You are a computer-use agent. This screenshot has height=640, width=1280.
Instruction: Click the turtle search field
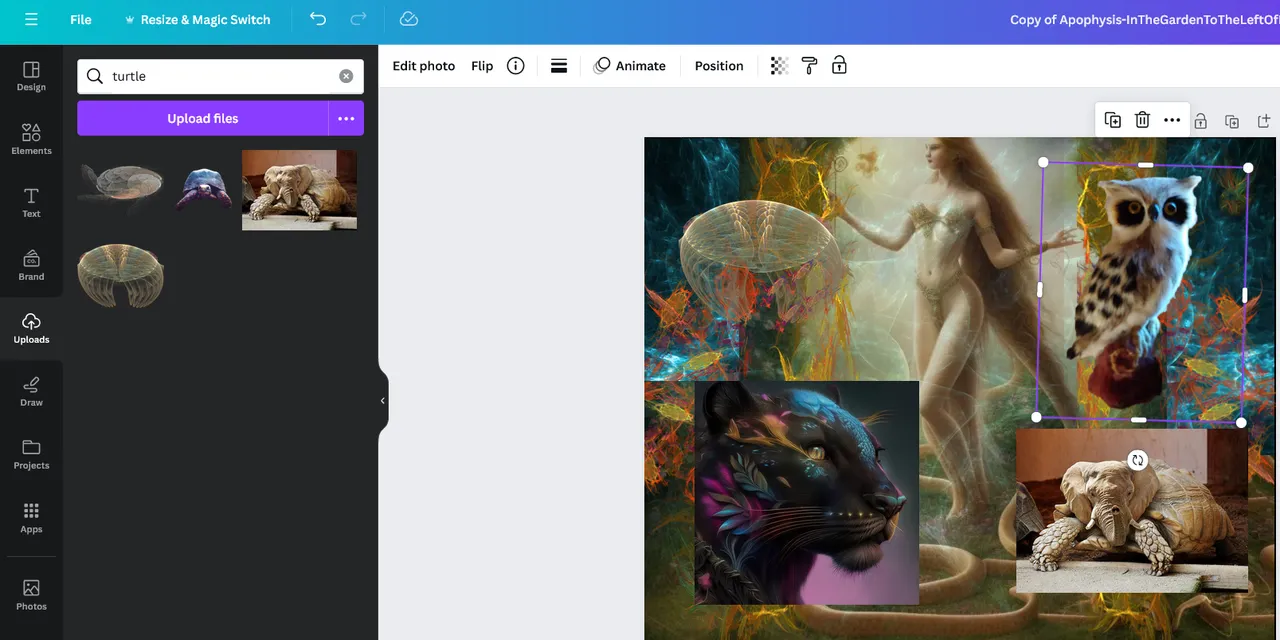(x=220, y=76)
